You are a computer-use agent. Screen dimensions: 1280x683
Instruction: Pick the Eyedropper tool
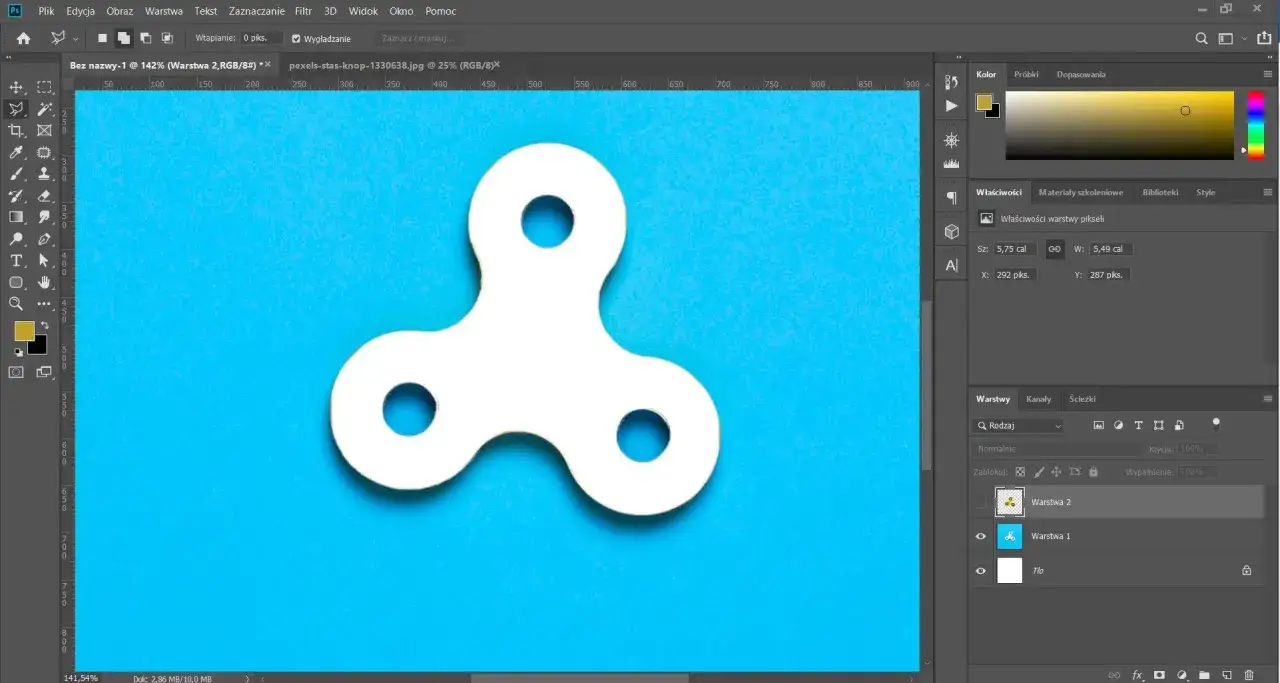click(16, 153)
